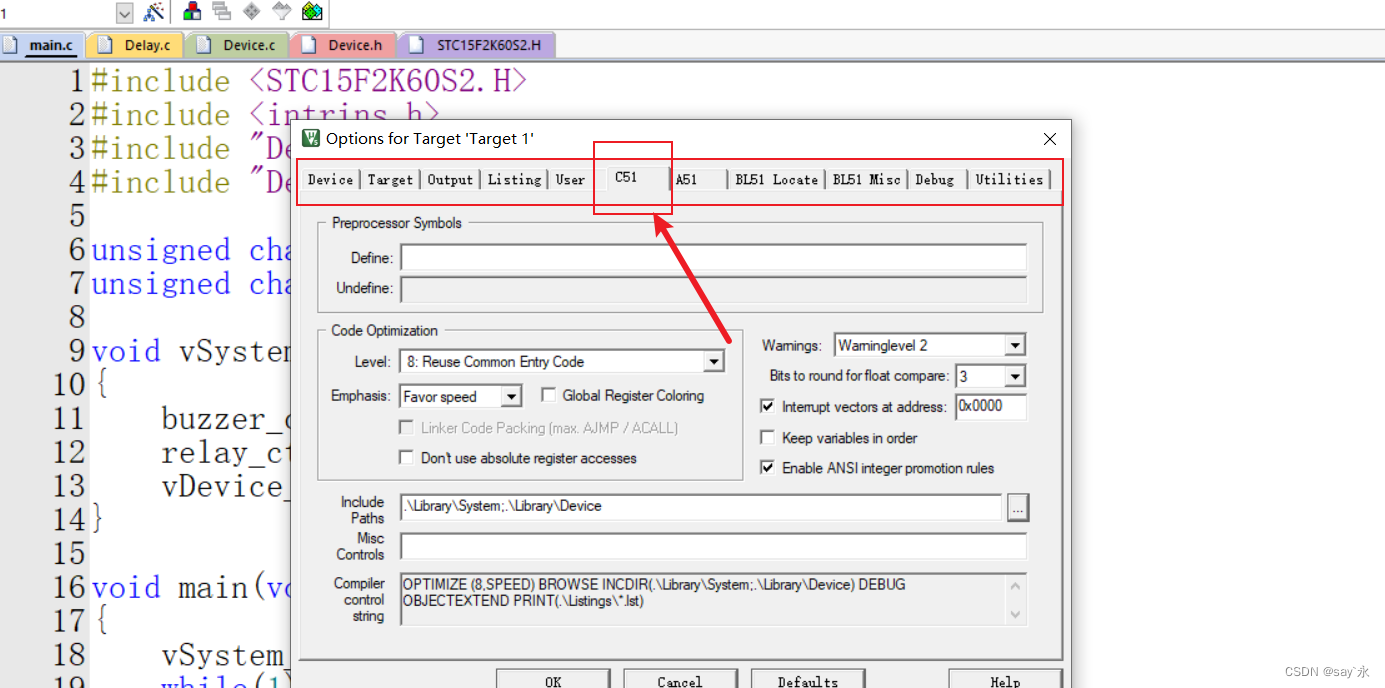Click the red-green cube toolbar icon
Image resolution: width=1385 pixels, height=688 pixels.
pos(192,12)
